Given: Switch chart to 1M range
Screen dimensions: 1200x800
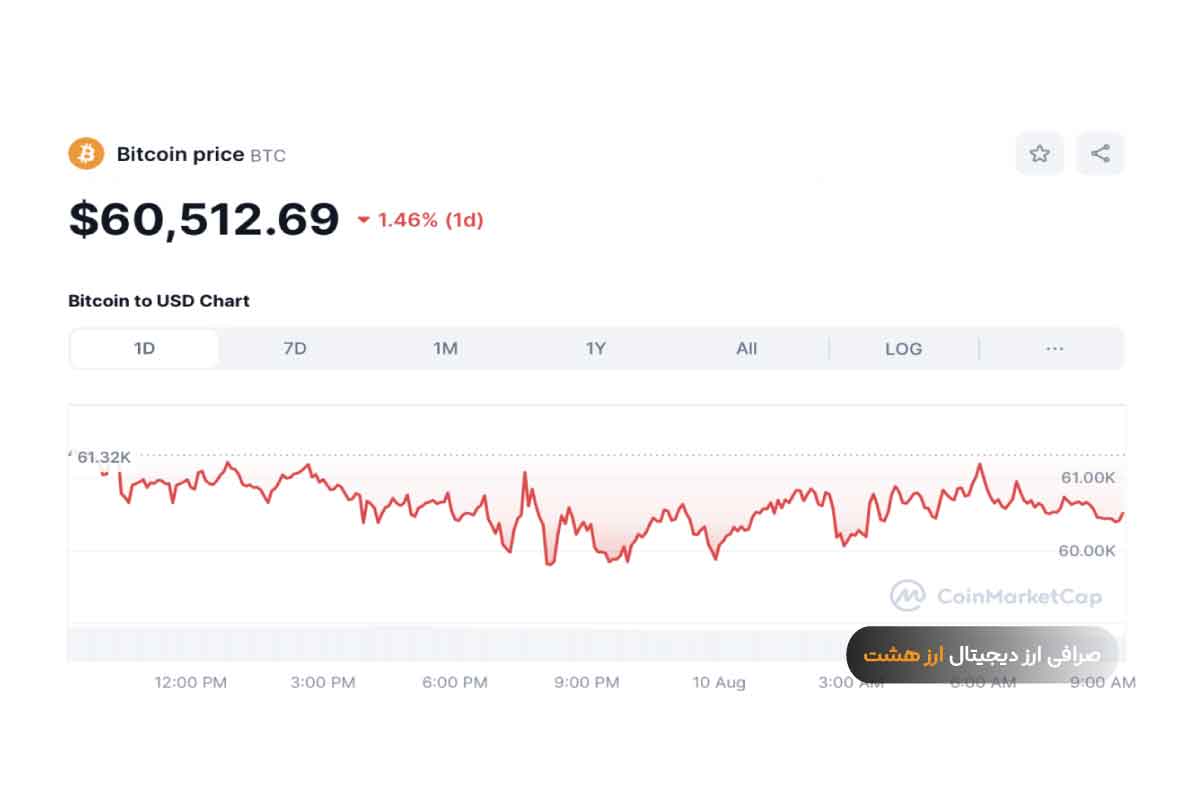Looking at the screenshot, I should tap(445, 349).
